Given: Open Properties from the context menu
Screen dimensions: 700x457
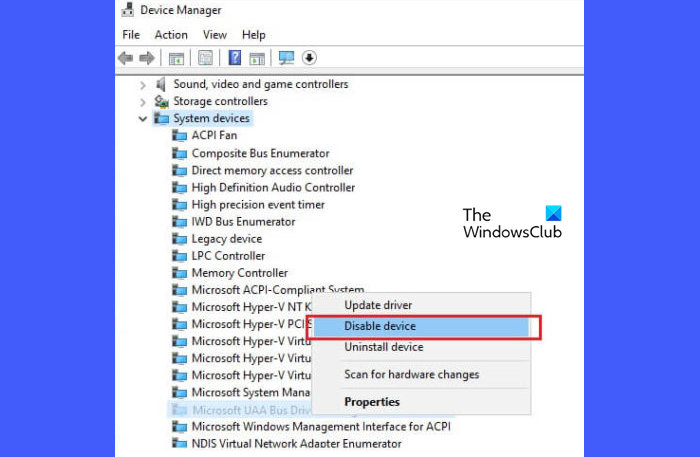Looking at the screenshot, I should tap(372, 402).
